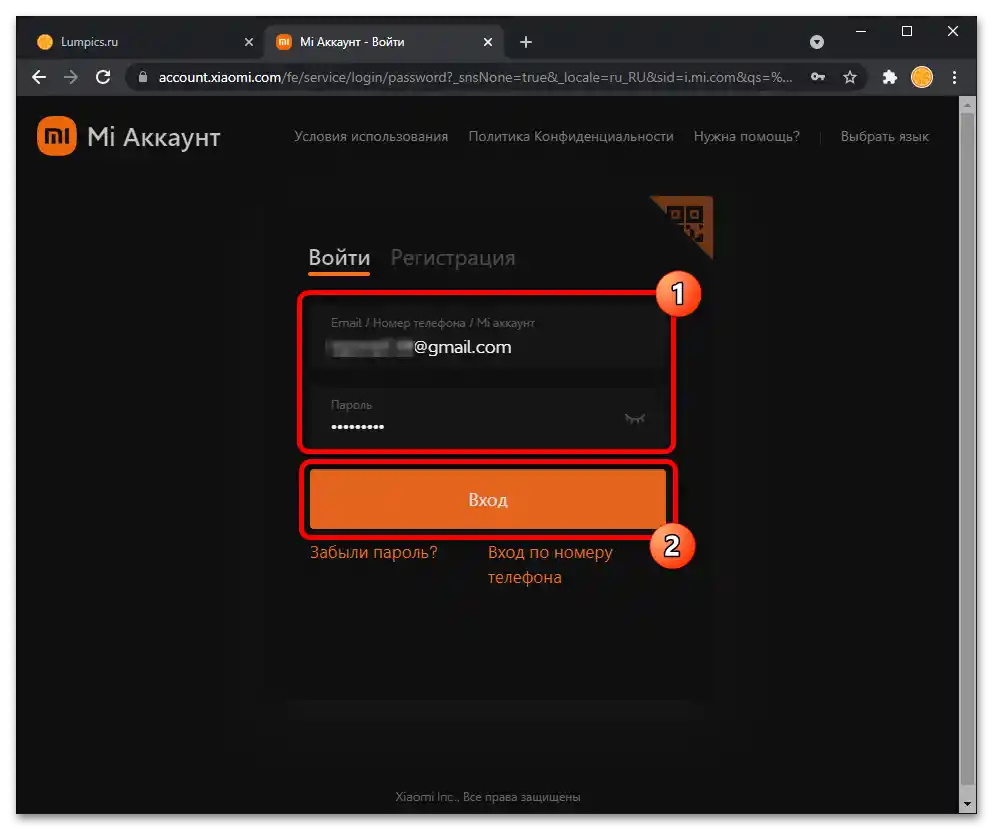Click the Xiaomi Inc. footer text
The height and width of the screenshot is (830, 993).
coord(488,797)
